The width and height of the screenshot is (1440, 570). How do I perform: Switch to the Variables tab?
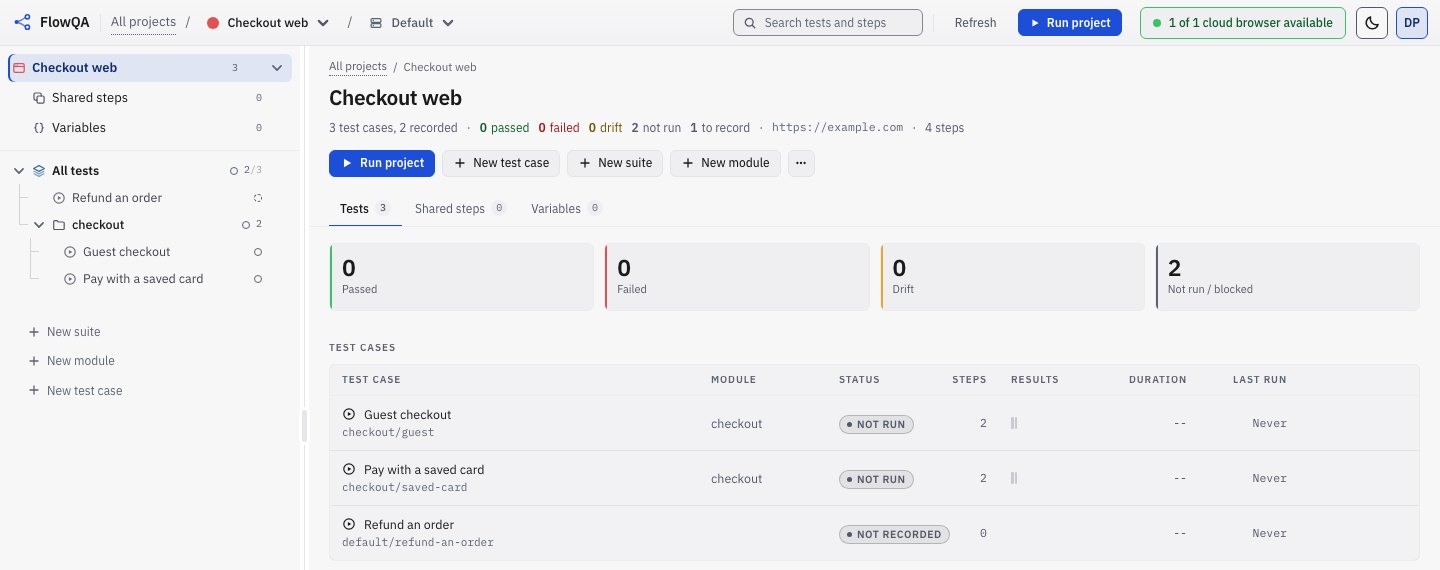click(x=566, y=209)
